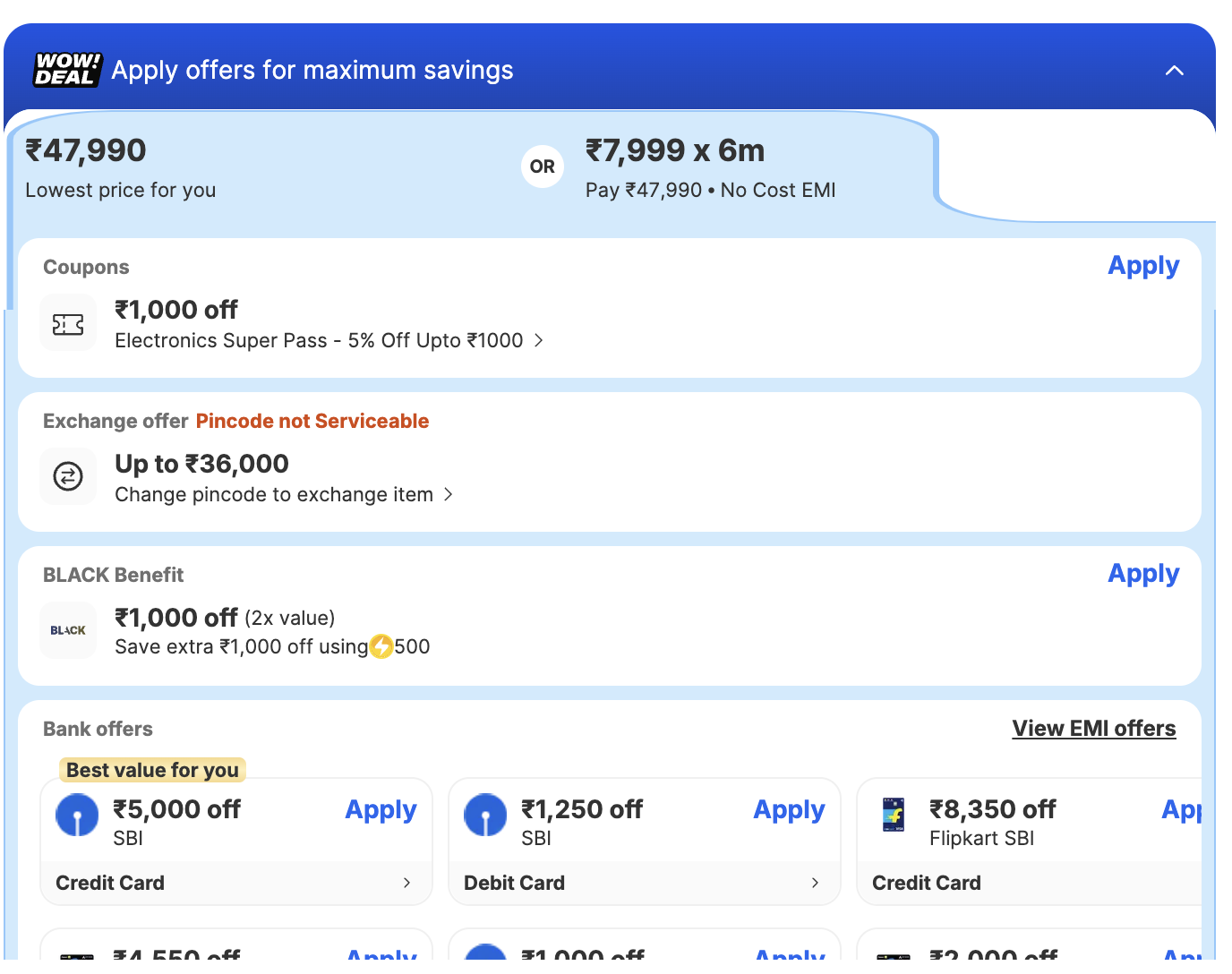Select the ₹7,999 x 6m EMI option
The image size is (1232, 974).
(710, 167)
